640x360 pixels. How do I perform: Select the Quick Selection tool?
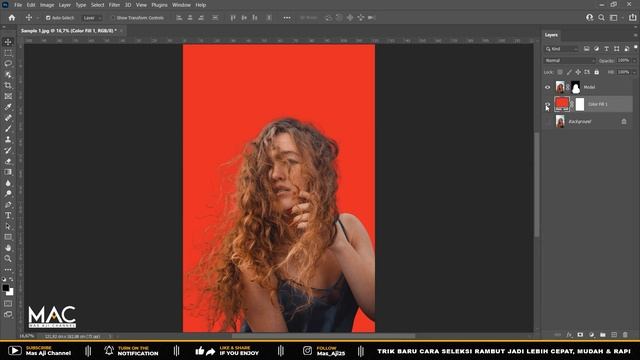(8, 75)
